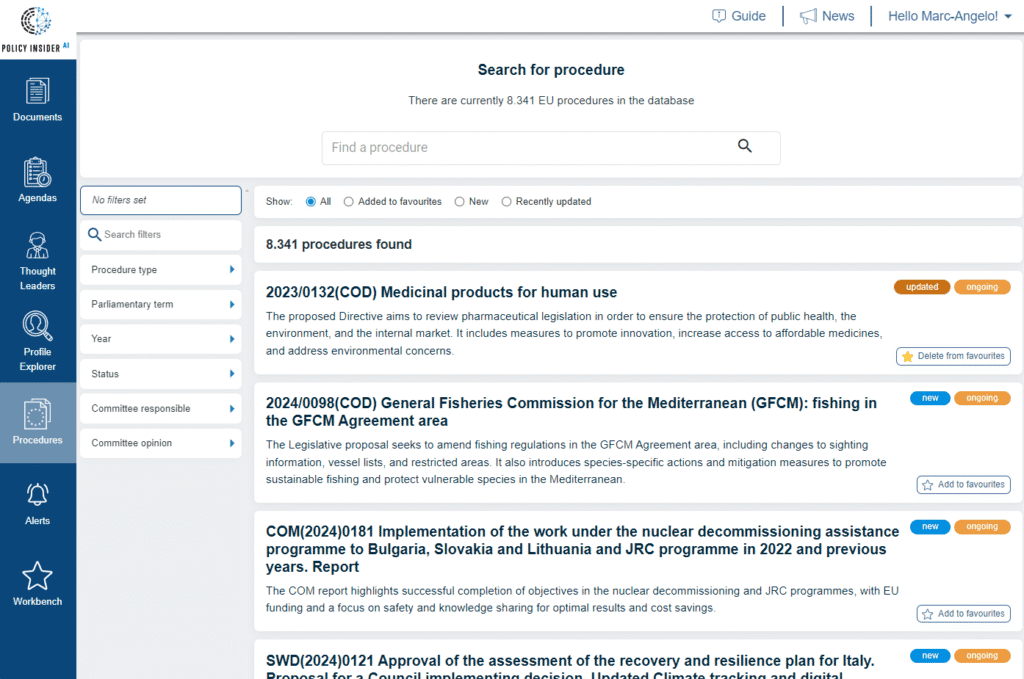Choose 'Recently updated' show option
1024x679 pixels.
pyautogui.click(x=507, y=201)
